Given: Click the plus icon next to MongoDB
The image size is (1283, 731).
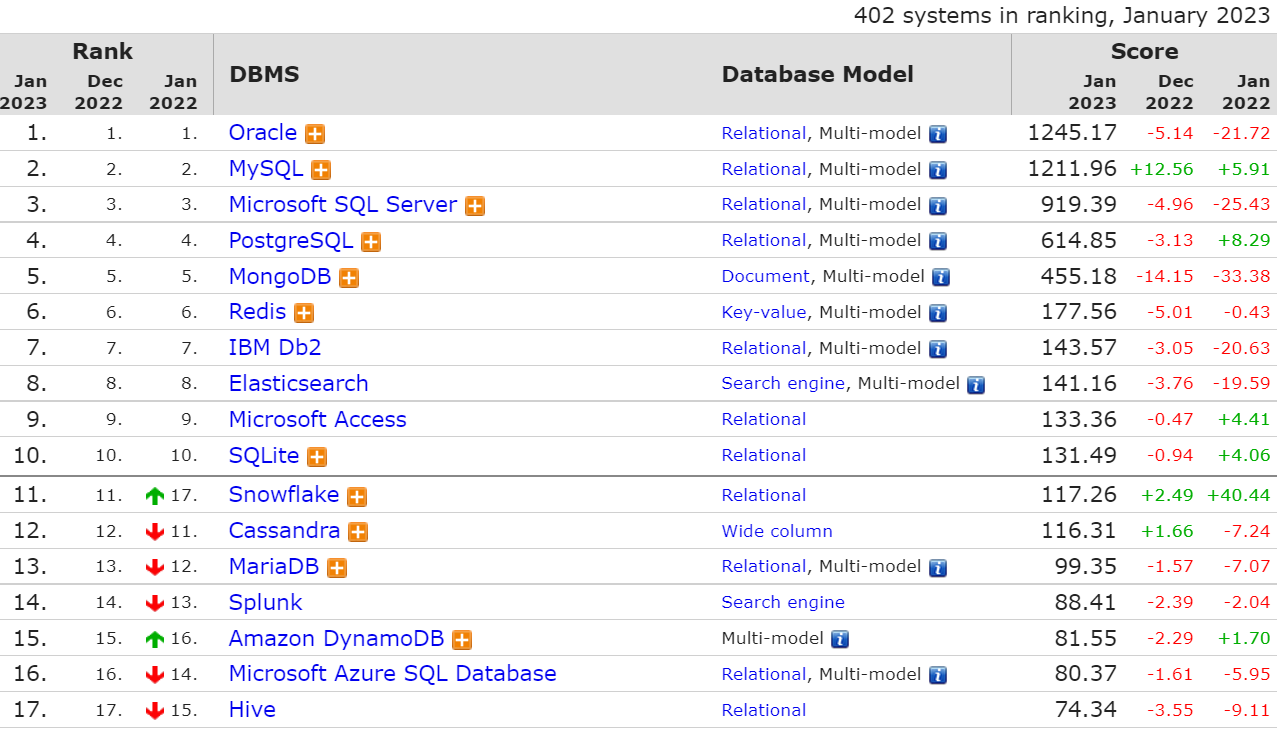Looking at the screenshot, I should coord(349,278).
